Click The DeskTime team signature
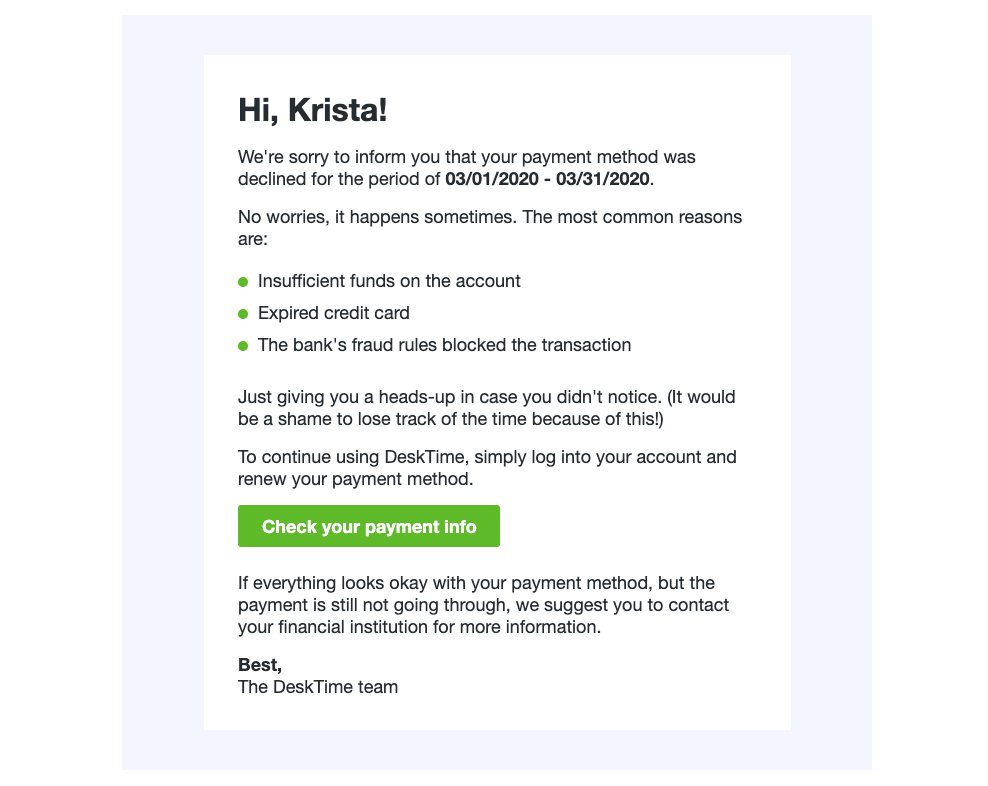This screenshot has height=786, width=988. [x=318, y=687]
